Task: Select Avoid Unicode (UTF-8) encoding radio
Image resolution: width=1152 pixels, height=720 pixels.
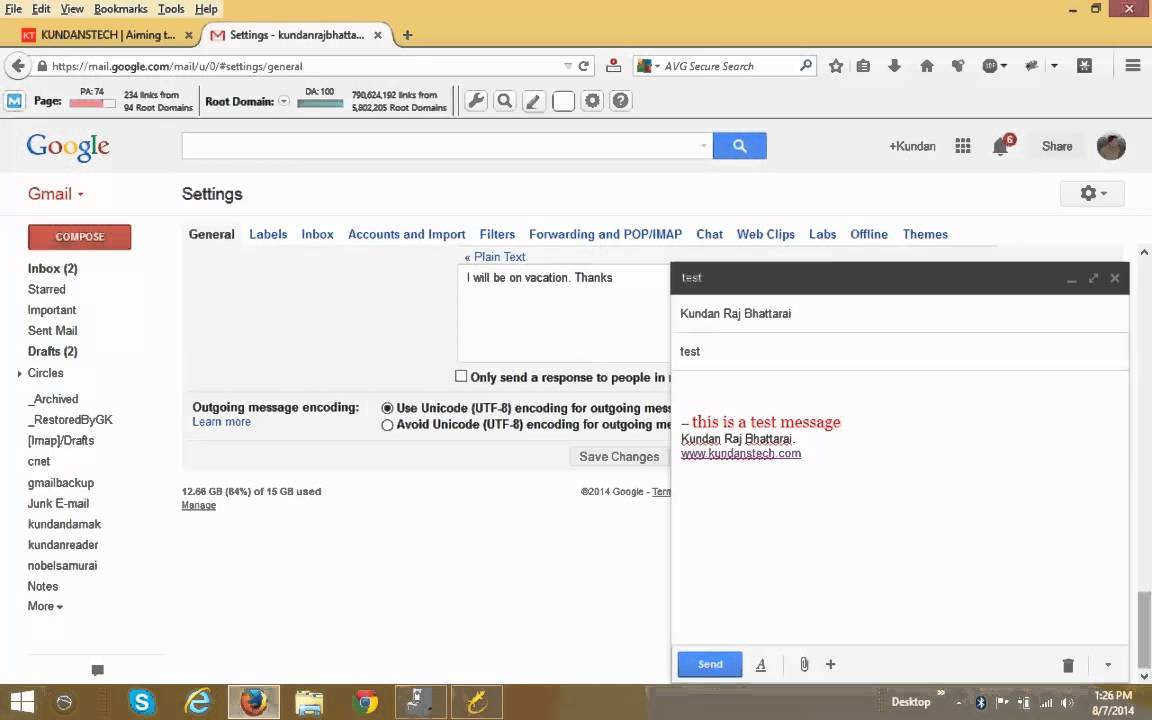Action: click(x=387, y=425)
